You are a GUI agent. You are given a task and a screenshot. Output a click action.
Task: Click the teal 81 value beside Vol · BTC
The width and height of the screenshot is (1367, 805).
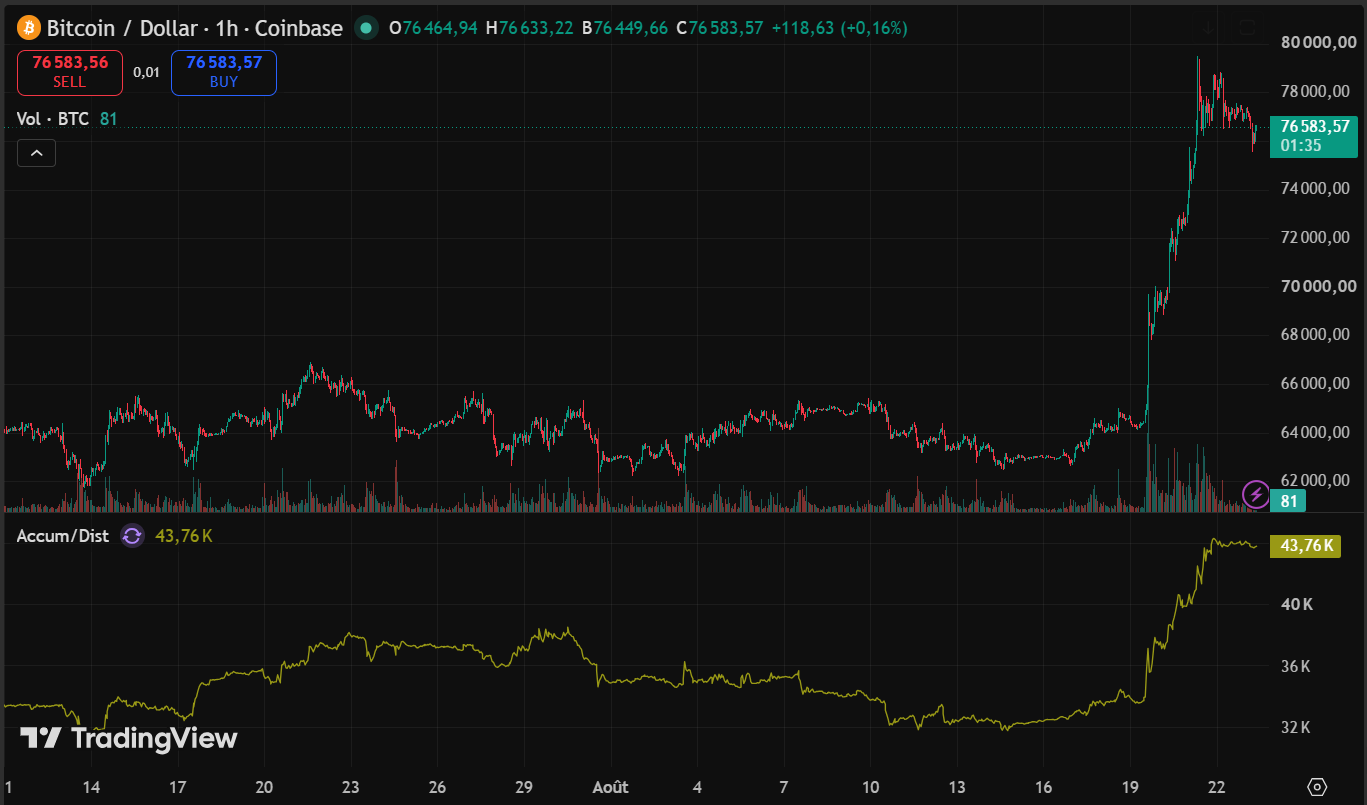[x=109, y=119]
